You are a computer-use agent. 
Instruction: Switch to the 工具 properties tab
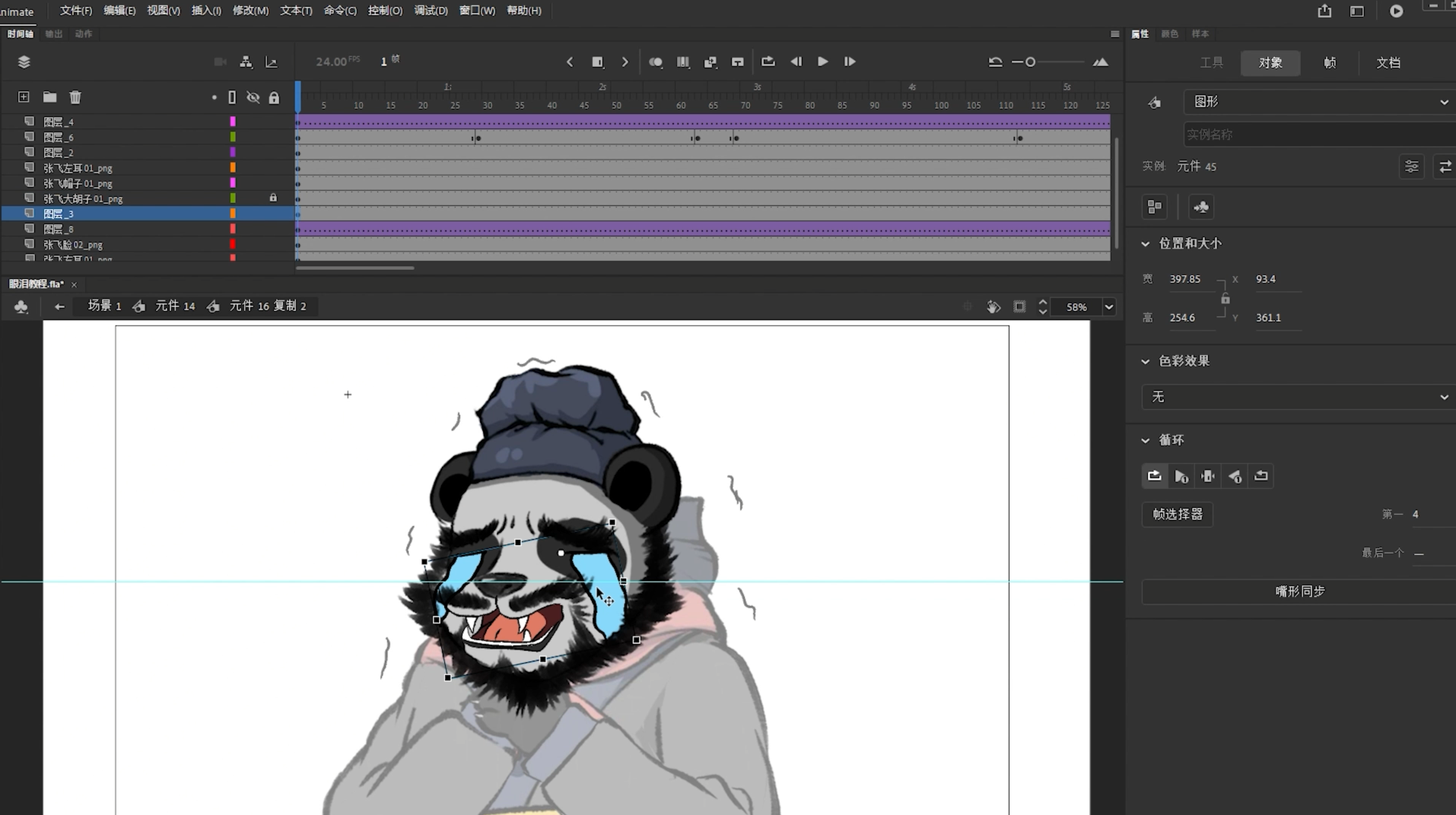[x=1212, y=63]
